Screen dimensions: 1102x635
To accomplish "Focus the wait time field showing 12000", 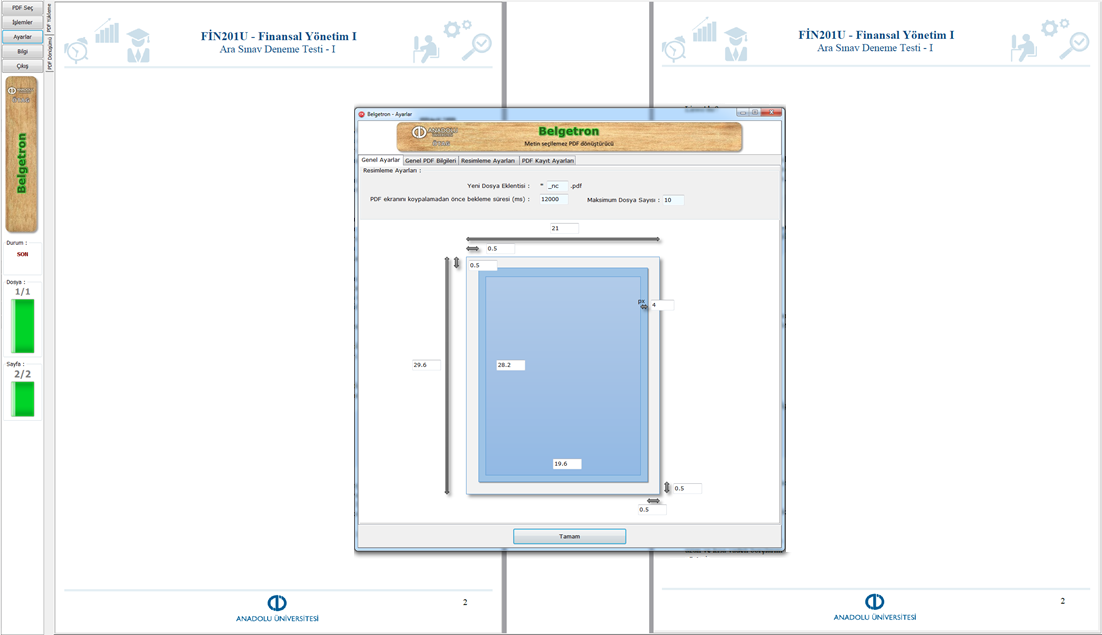I will (x=552, y=199).
